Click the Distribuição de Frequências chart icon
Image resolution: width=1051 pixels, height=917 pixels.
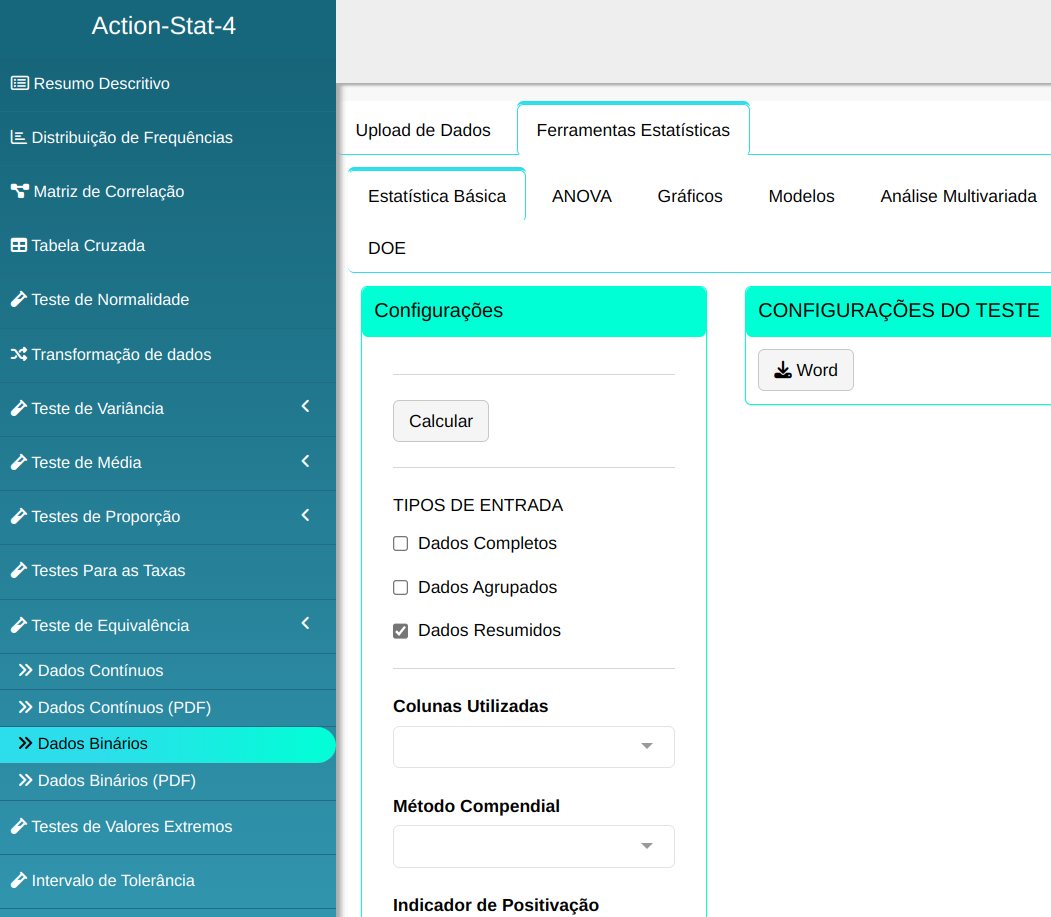[18, 138]
